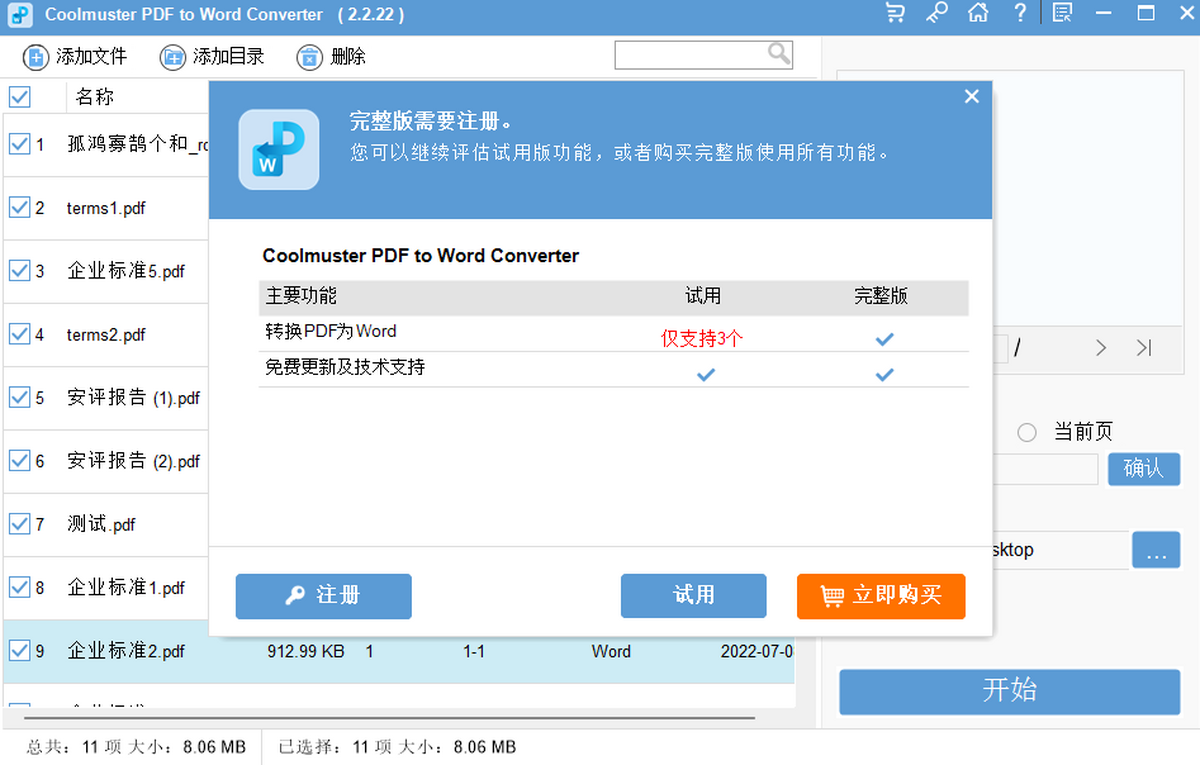Select file 企业标准2.pdf in list
Image resolution: width=1200 pixels, height=765 pixels.
pos(126,651)
